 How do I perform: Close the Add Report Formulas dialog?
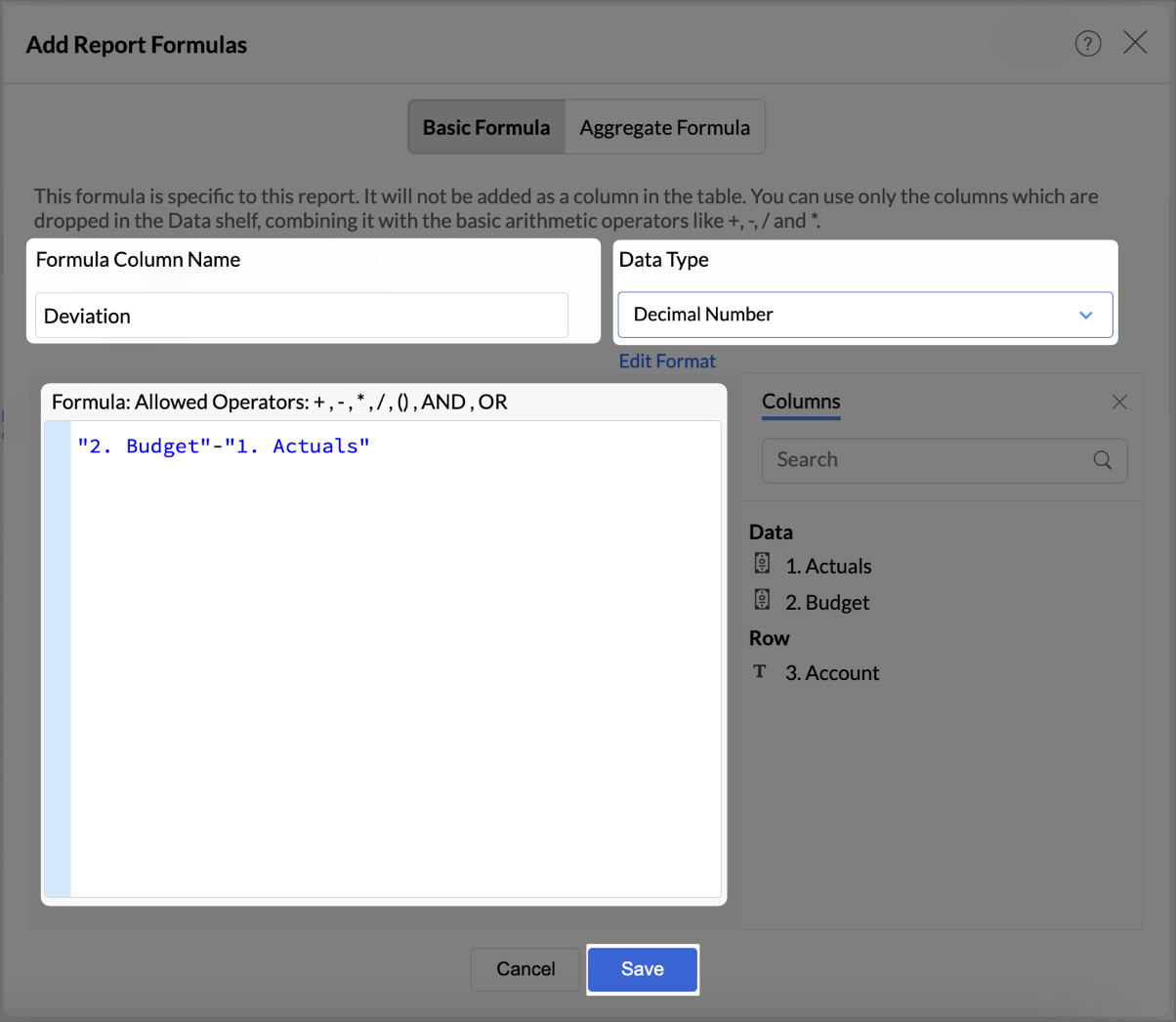click(1135, 42)
